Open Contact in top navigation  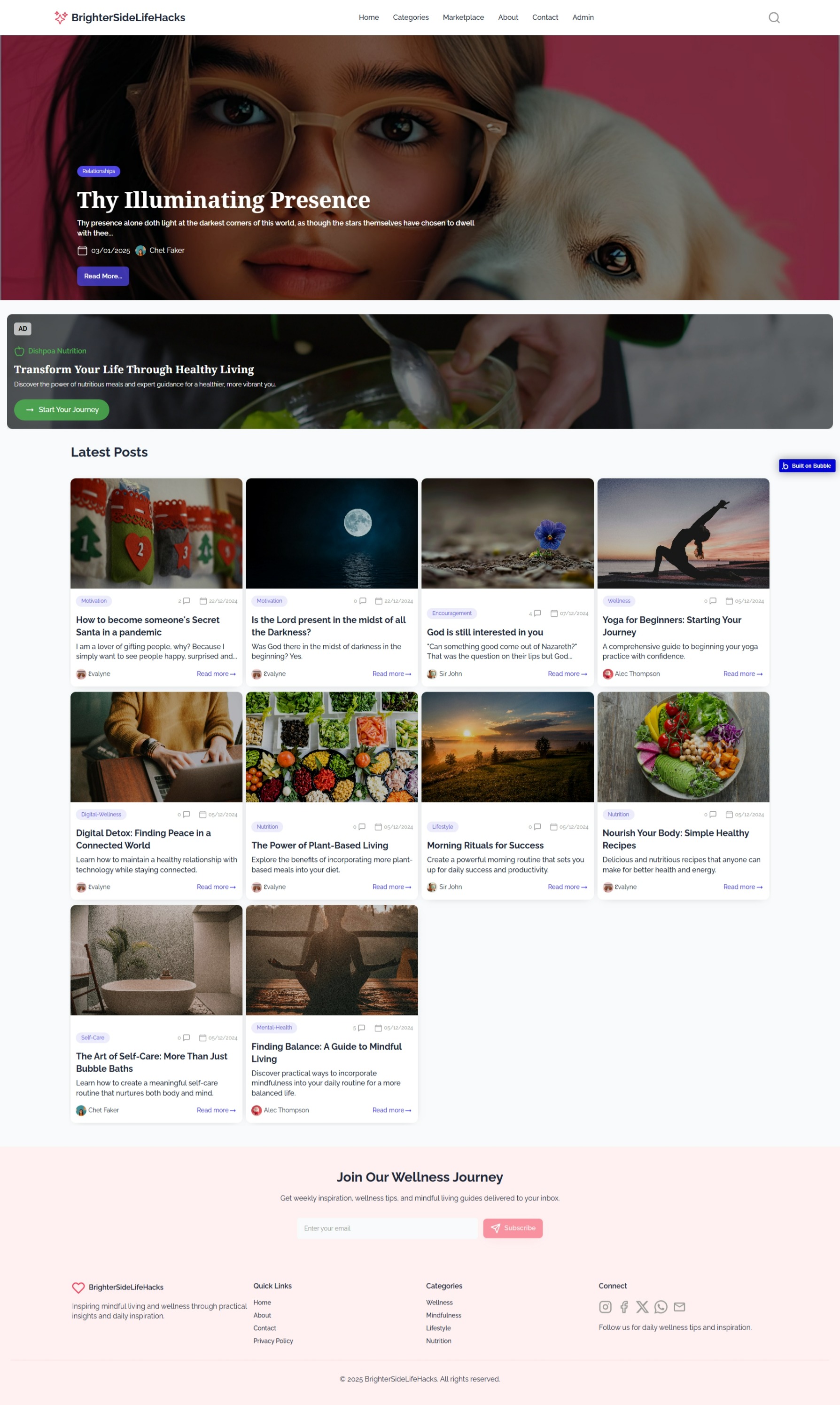point(544,17)
